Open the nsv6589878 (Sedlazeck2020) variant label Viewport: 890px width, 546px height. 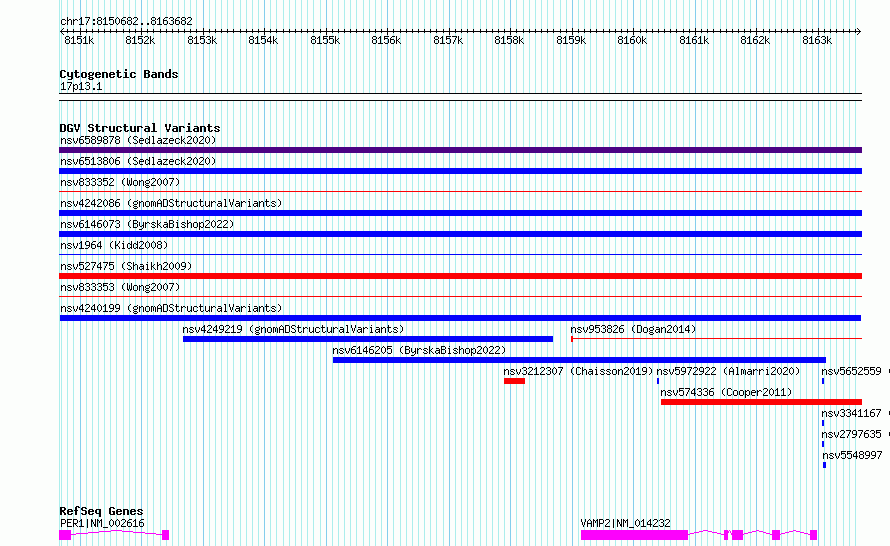pos(138,140)
